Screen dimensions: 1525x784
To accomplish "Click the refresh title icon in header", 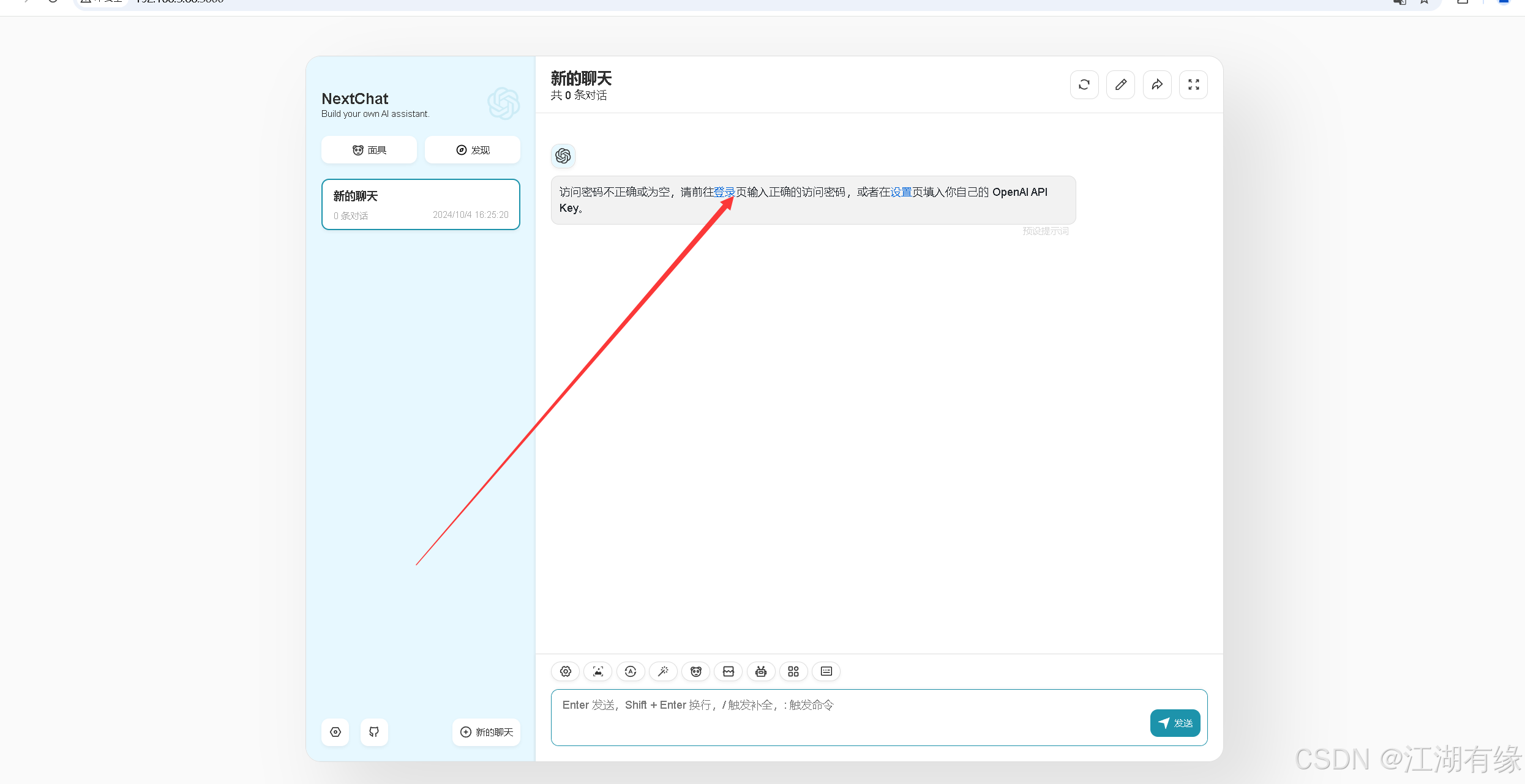I will (x=1084, y=84).
